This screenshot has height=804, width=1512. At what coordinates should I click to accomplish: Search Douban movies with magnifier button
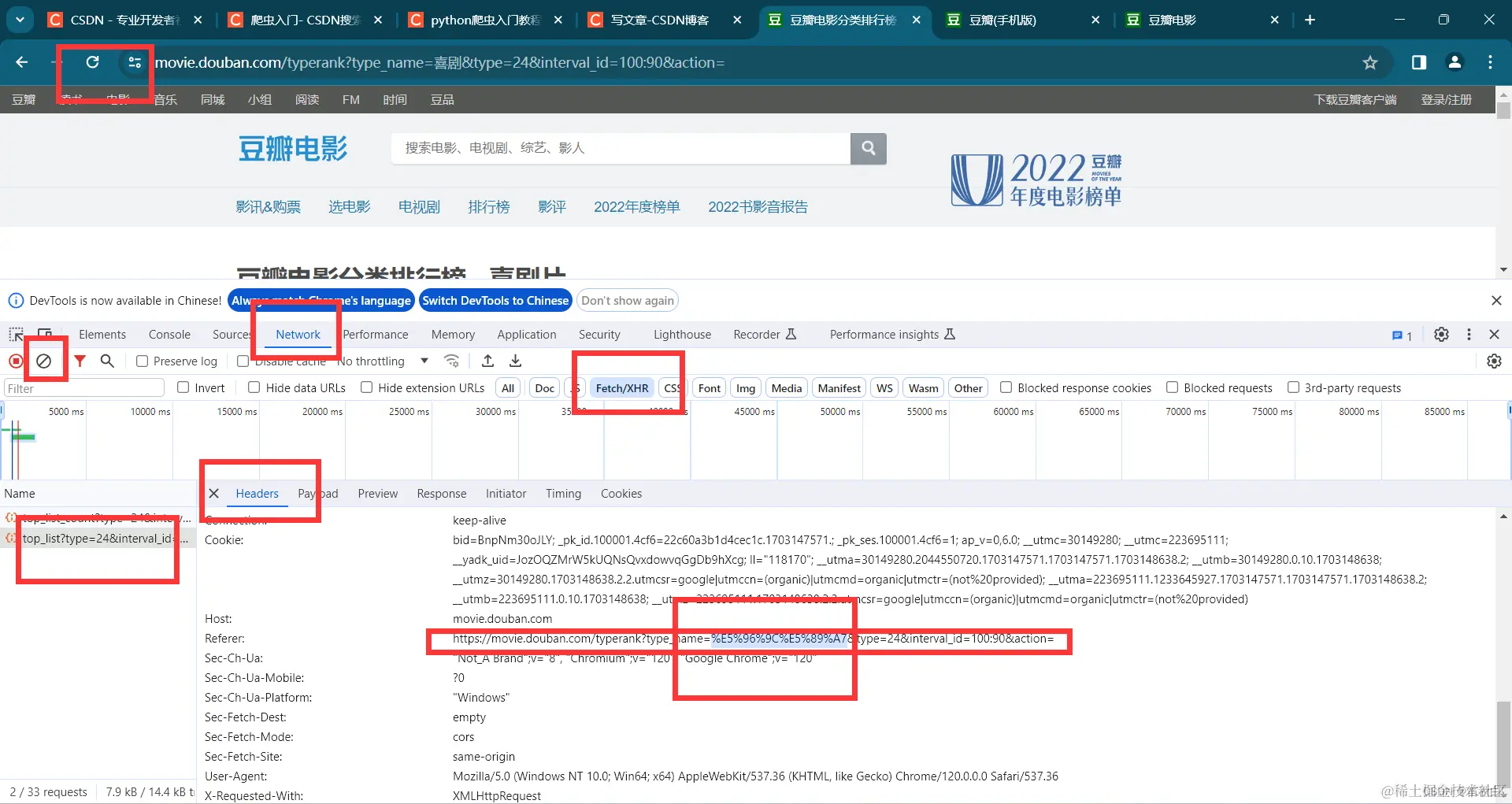tap(869, 148)
